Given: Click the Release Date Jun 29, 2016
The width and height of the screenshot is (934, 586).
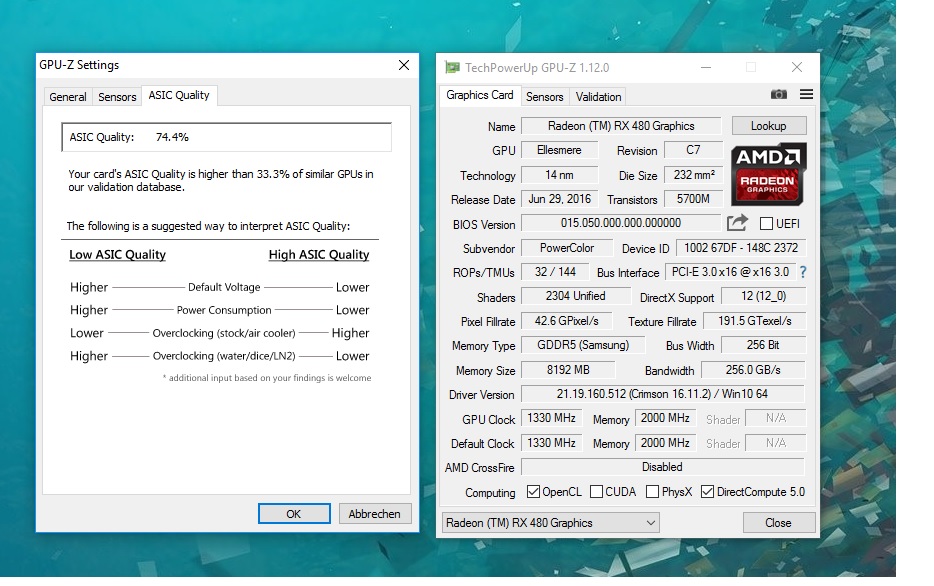Looking at the screenshot, I should [x=559, y=199].
